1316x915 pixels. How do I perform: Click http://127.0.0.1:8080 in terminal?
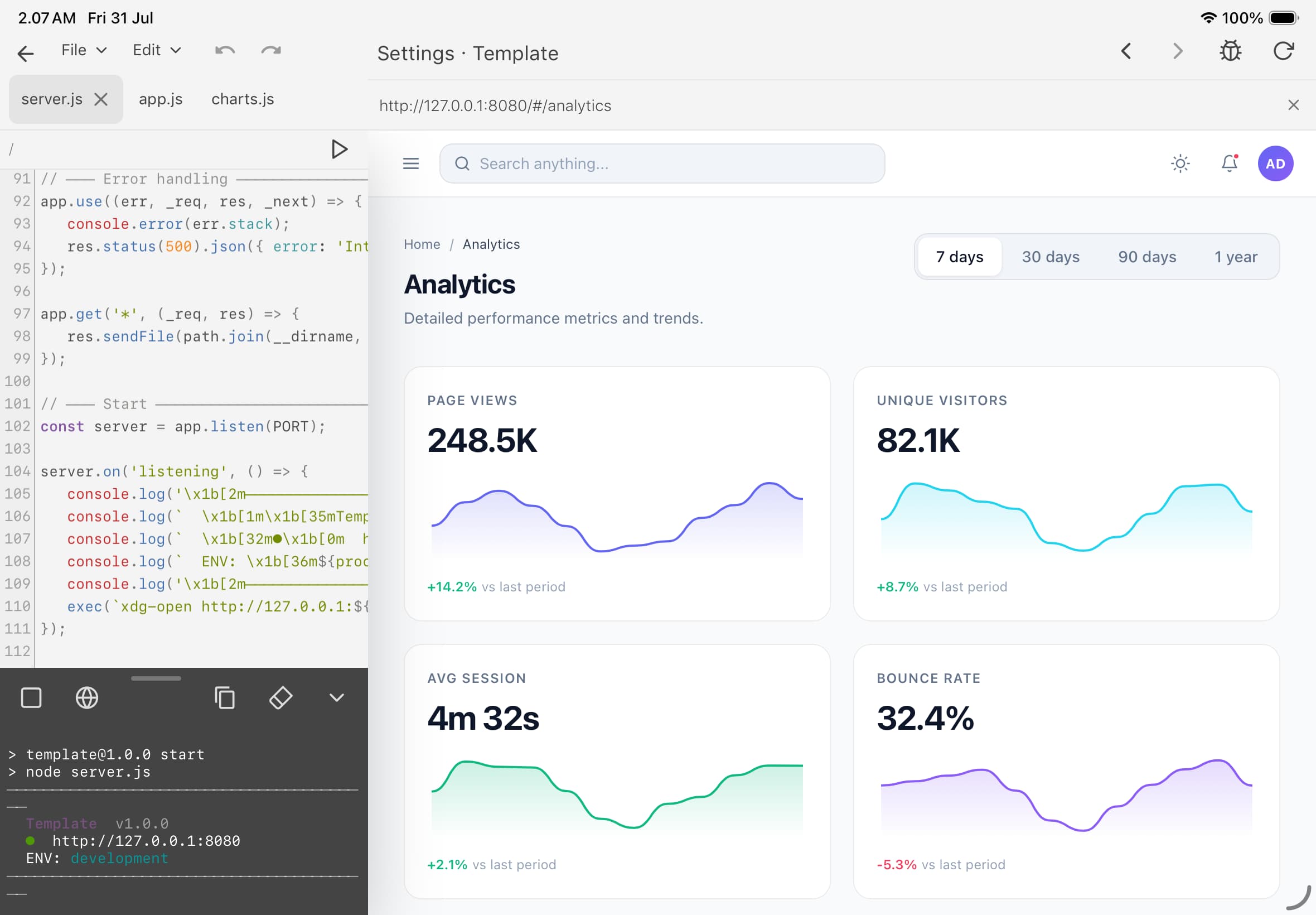pos(146,841)
